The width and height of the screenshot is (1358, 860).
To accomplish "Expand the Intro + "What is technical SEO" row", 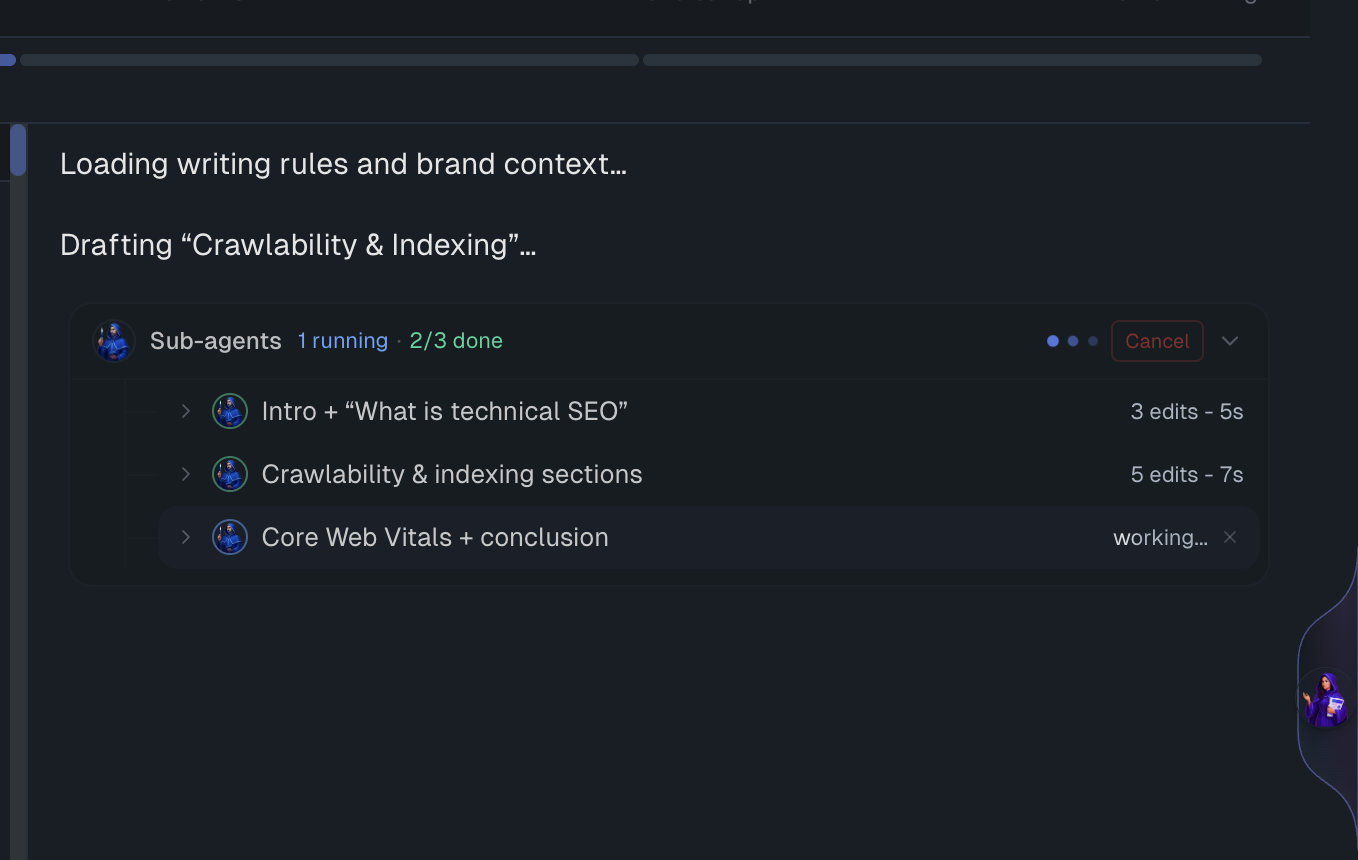I will click(185, 411).
